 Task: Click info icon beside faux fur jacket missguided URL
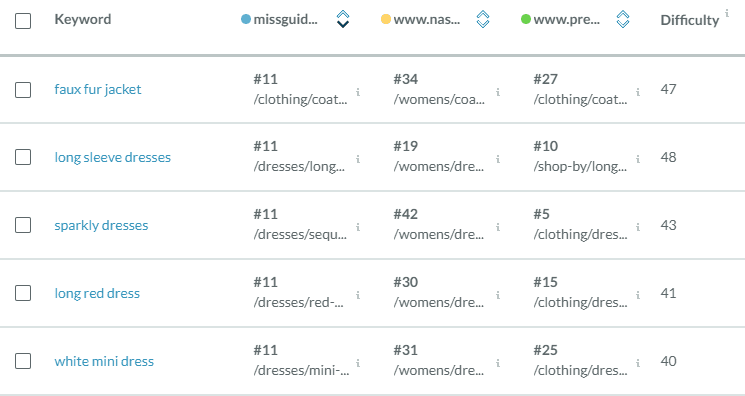click(x=358, y=92)
